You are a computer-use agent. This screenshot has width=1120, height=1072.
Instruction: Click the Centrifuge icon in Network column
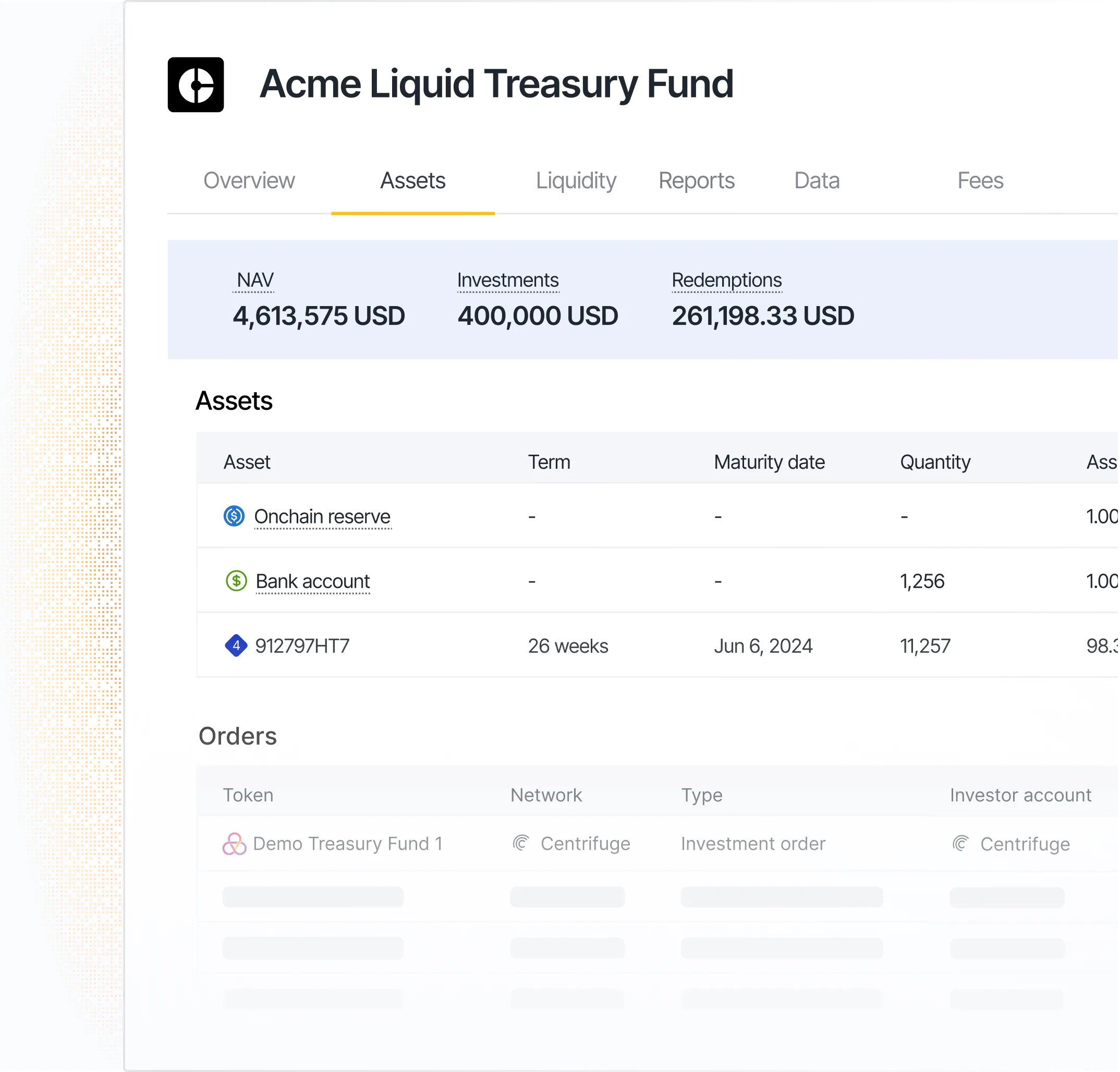pos(520,844)
